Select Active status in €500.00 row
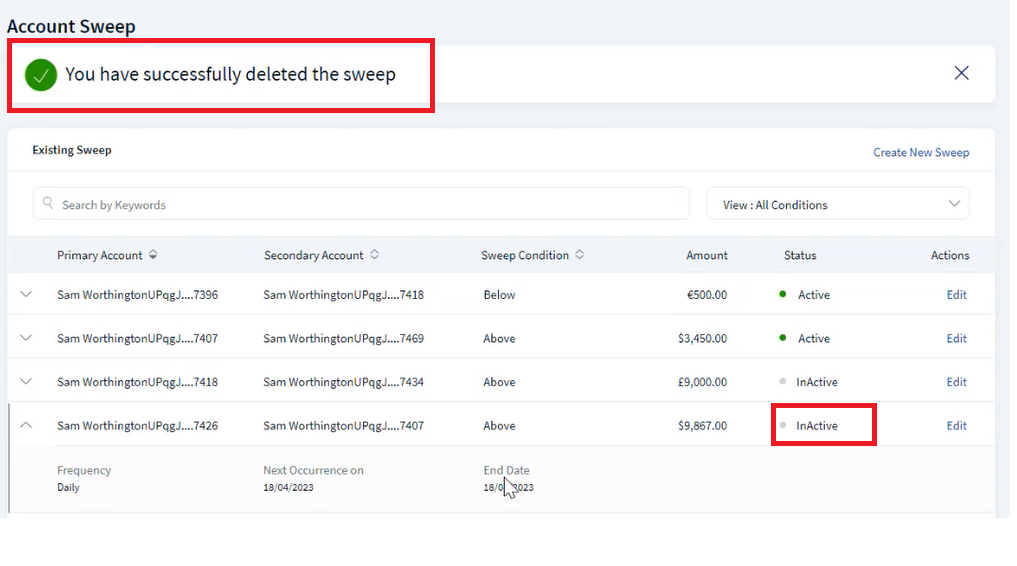 coord(805,294)
